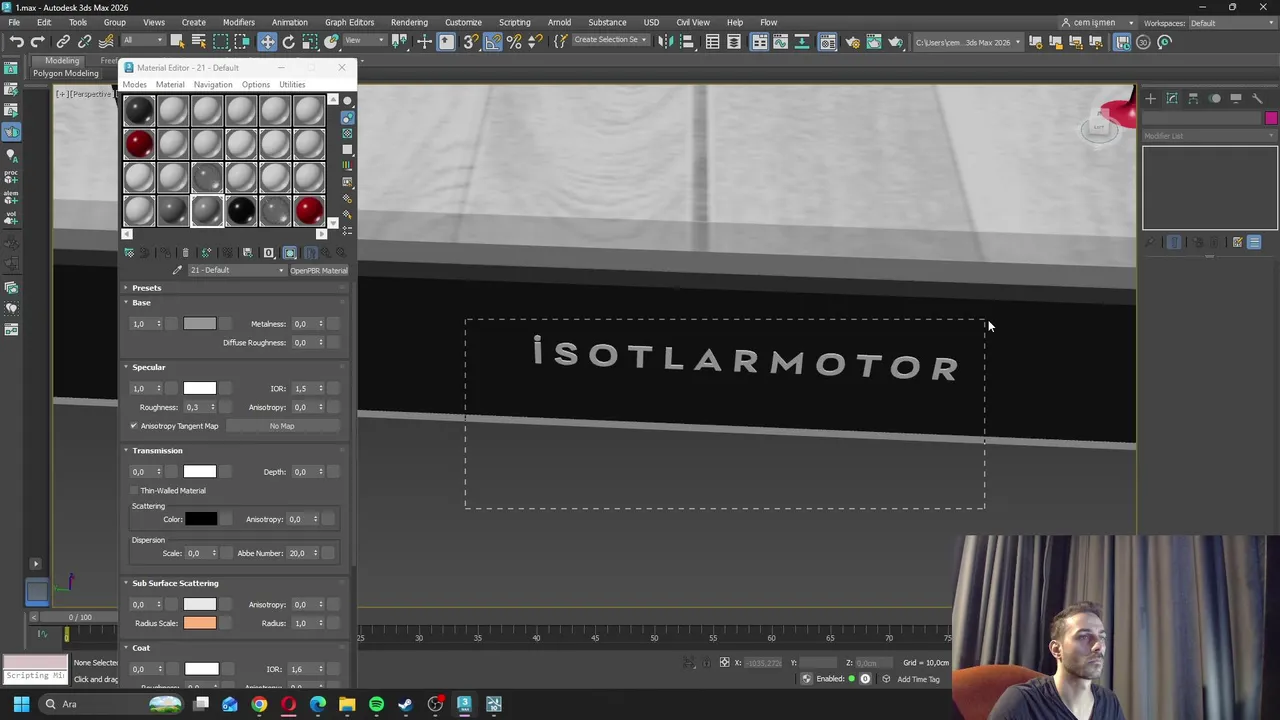
Task: Open Material Editor Navigation menu
Action: [x=212, y=85]
